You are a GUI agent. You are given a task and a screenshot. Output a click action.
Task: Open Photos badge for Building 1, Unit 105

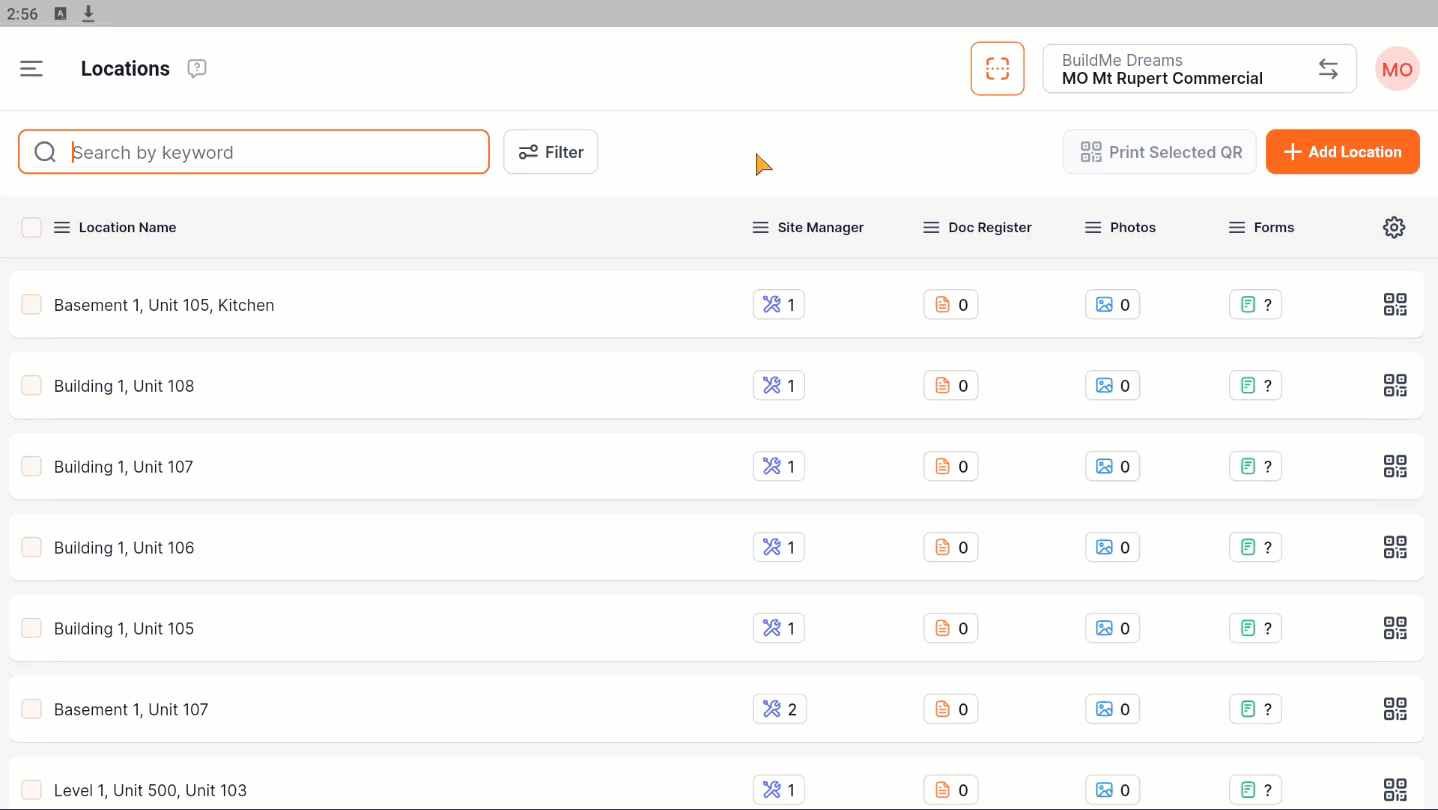tap(1112, 629)
